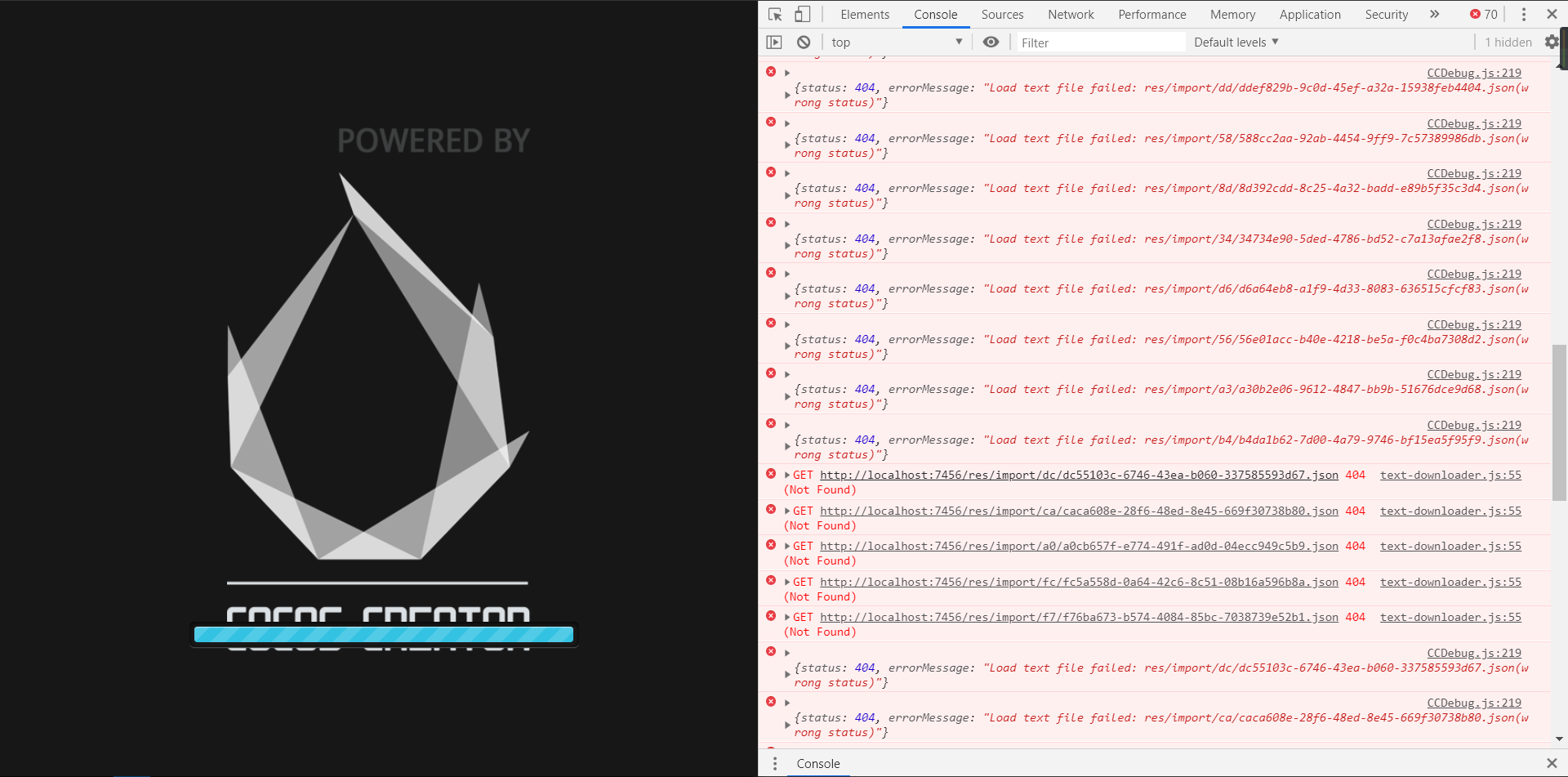Expand the GET request entry for dc55103c json

click(x=787, y=475)
